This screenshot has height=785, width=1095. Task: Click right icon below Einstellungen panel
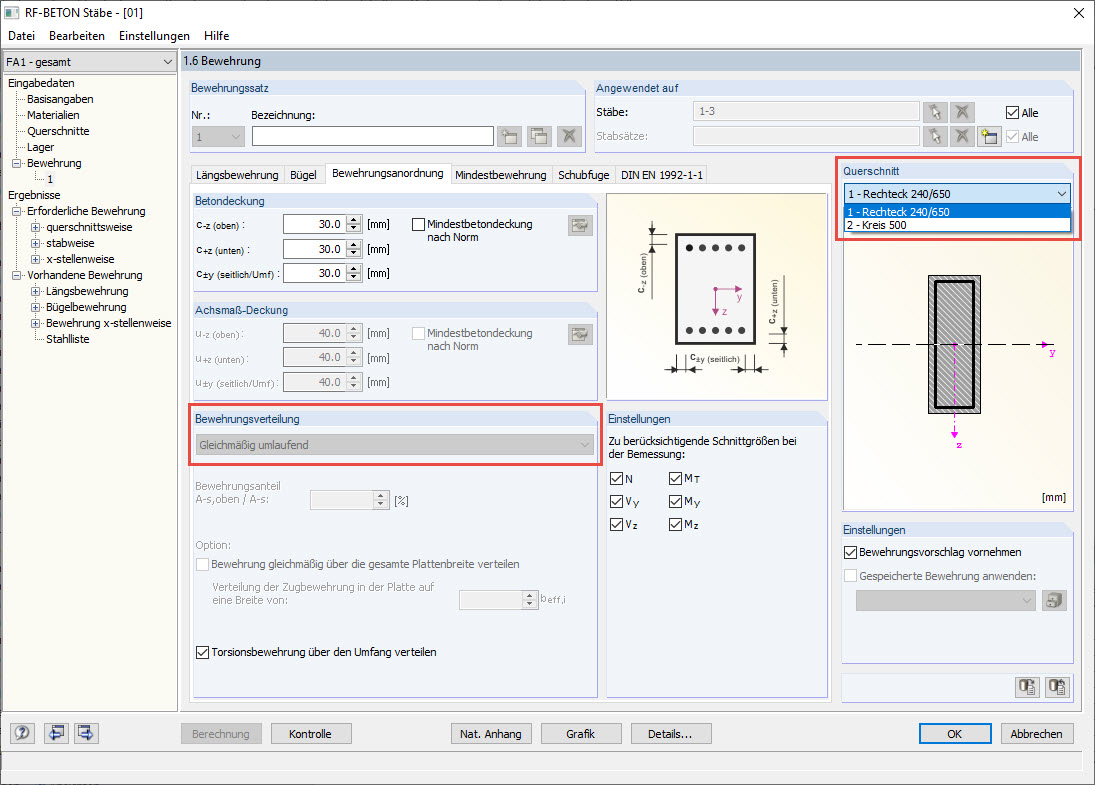click(x=1057, y=687)
